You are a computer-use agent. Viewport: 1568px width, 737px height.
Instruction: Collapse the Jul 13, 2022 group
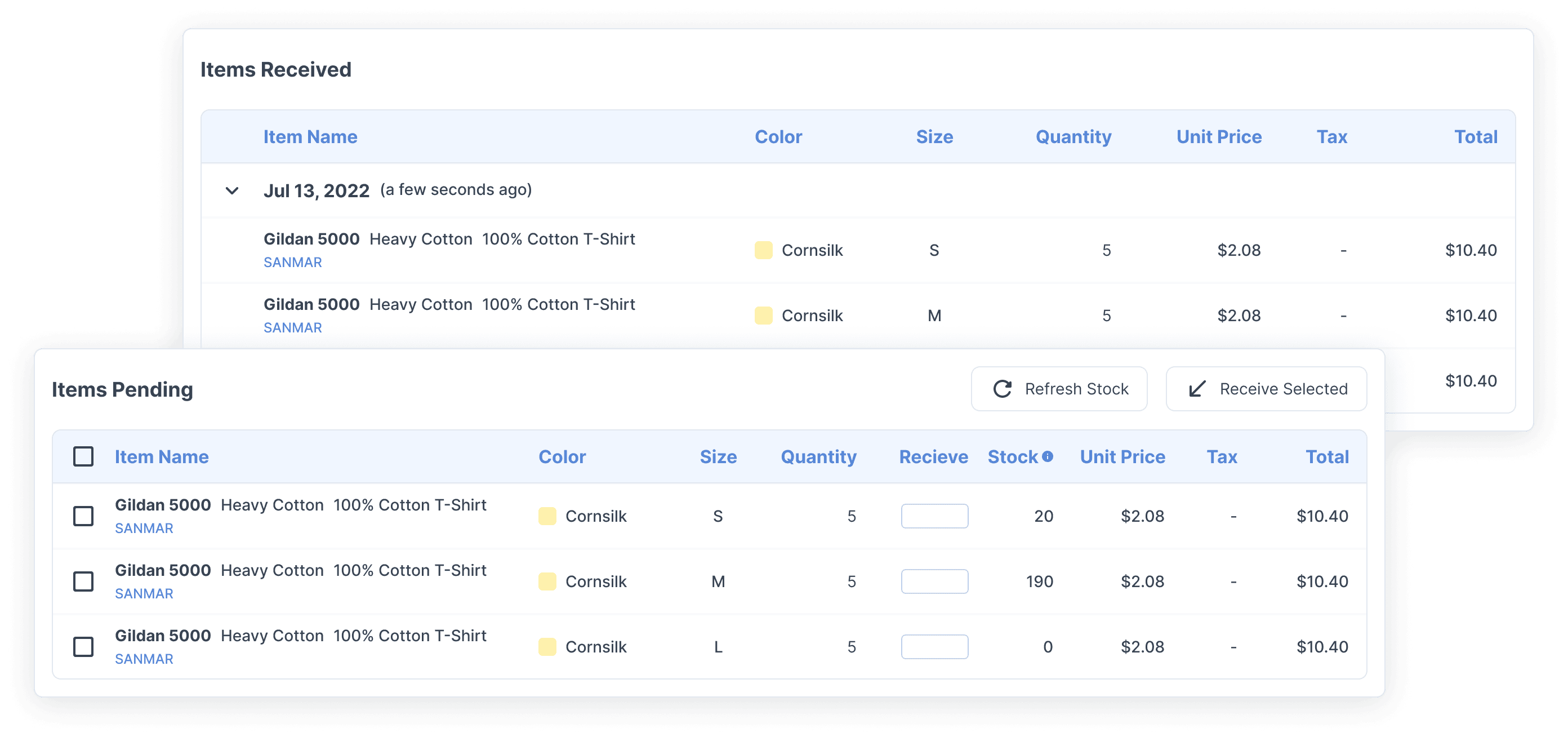click(x=232, y=189)
